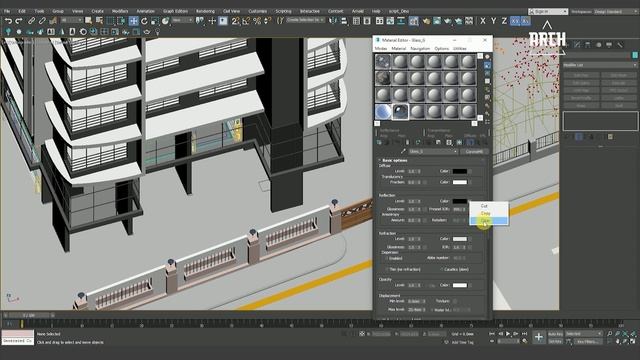Click the Mirror tool icon
Screen dimensions: 640x360
(x=333, y=21)
